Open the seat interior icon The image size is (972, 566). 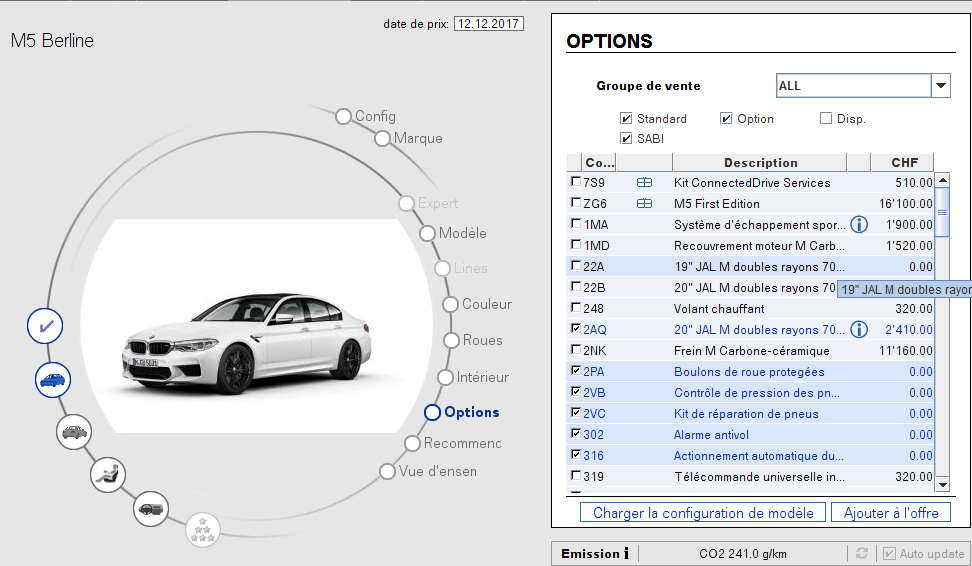108,473
